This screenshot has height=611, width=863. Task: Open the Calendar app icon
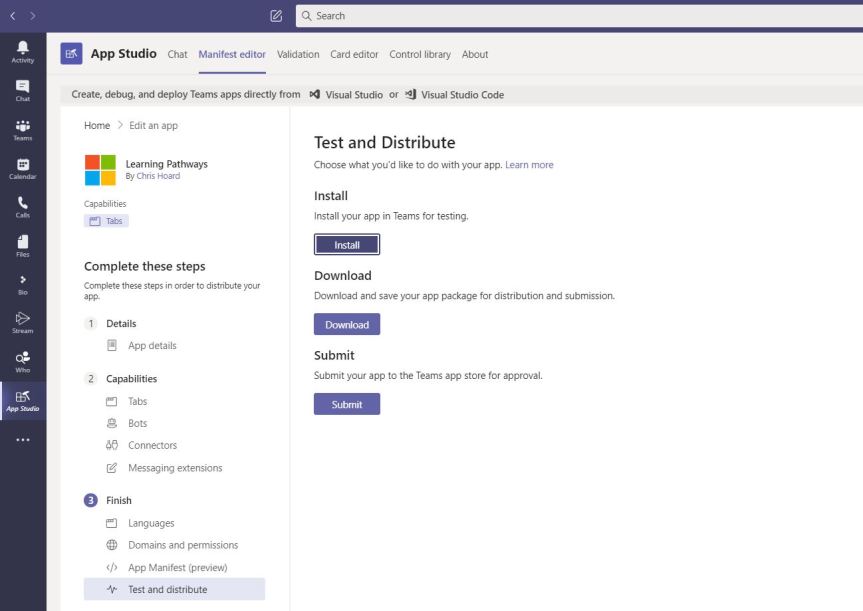click(x=22, y=169)
